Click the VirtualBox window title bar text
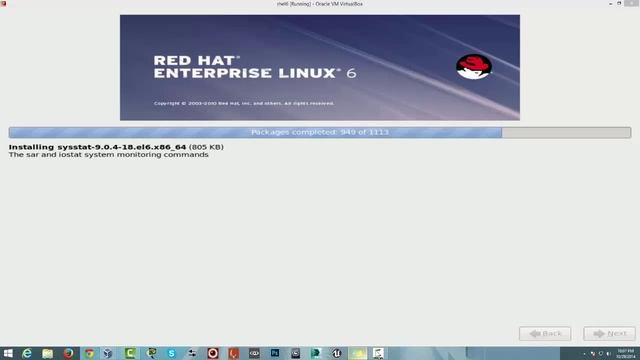Image resolution: width=640 pixels, height=360 pixels. (320, 4)
